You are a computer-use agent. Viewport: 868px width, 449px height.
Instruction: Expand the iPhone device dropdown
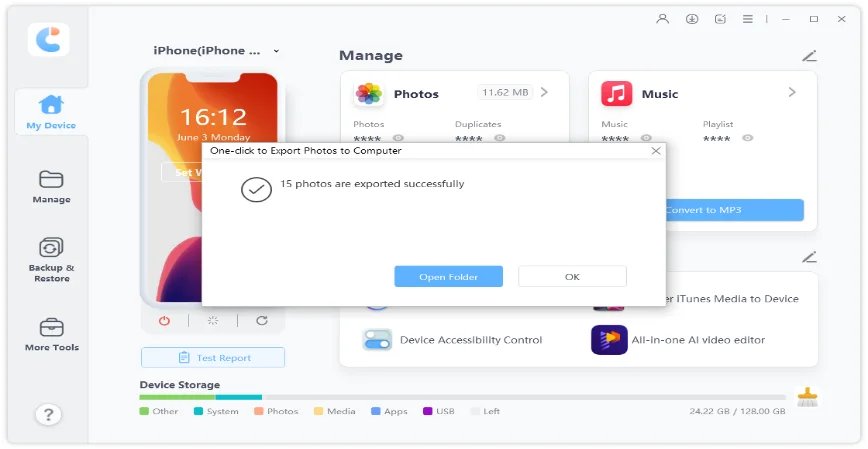coord(276,51)
